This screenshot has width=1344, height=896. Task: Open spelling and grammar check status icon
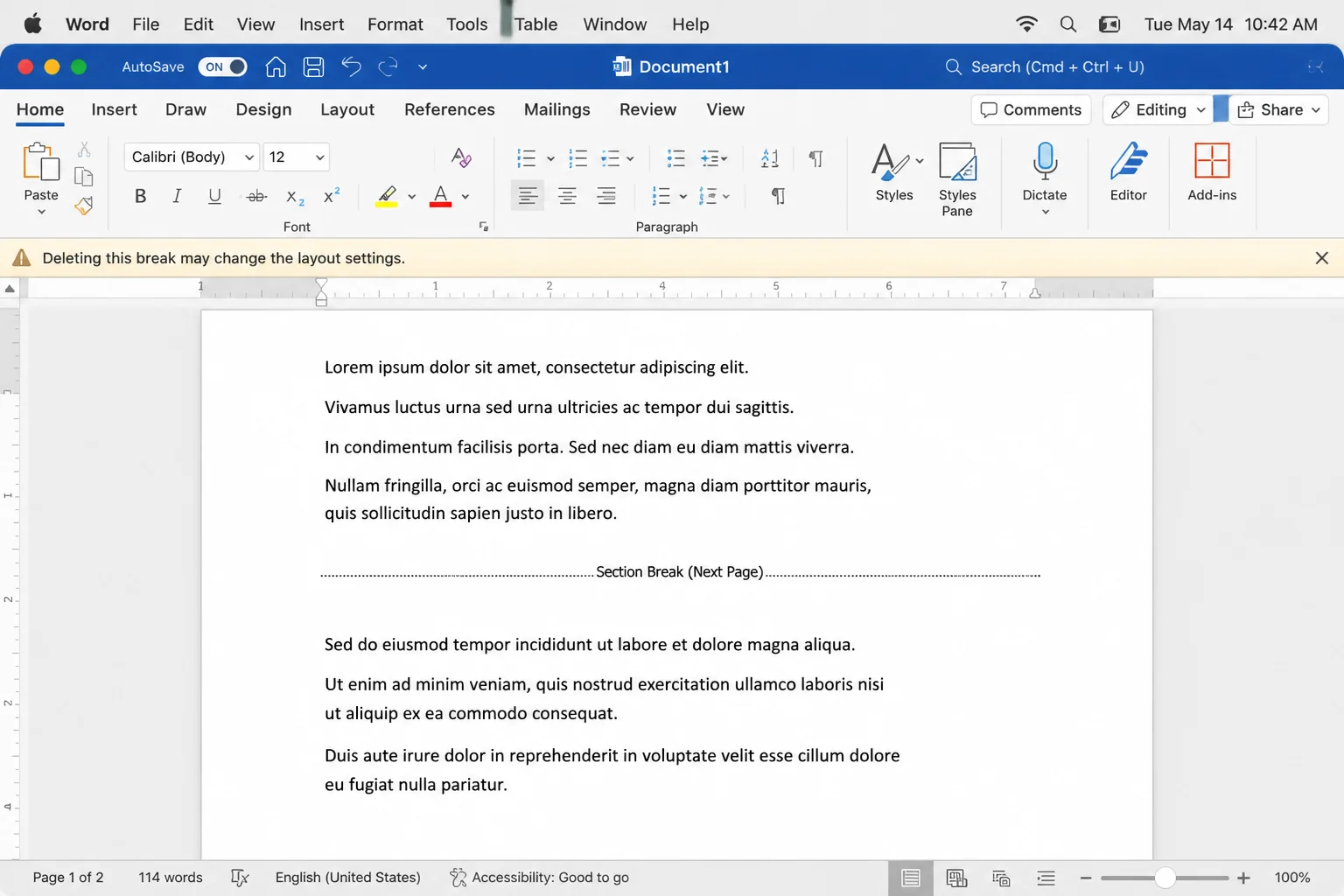240,878
